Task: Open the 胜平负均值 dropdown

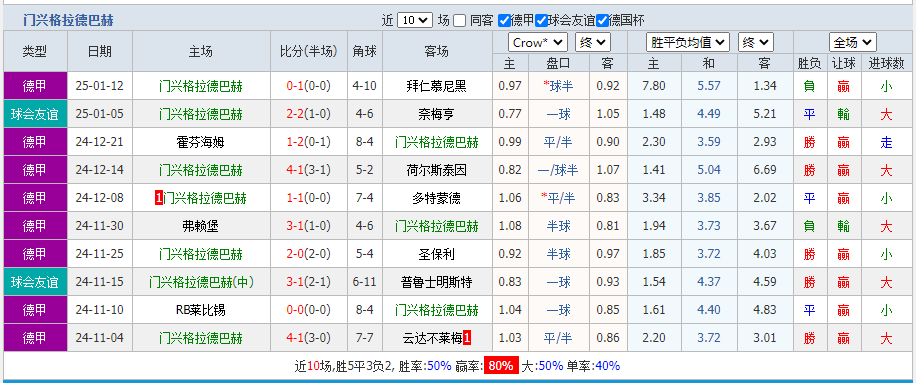Action: coord(688,43)
